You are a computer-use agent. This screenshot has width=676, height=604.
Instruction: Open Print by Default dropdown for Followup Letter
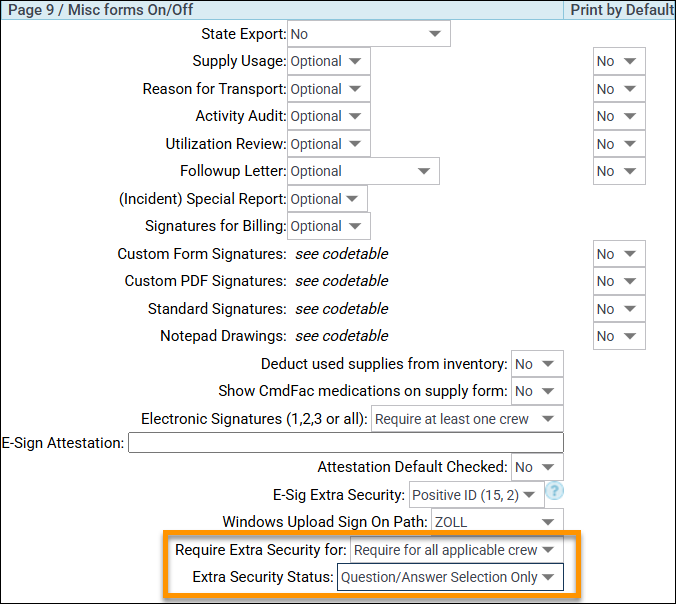coord(618,171)
